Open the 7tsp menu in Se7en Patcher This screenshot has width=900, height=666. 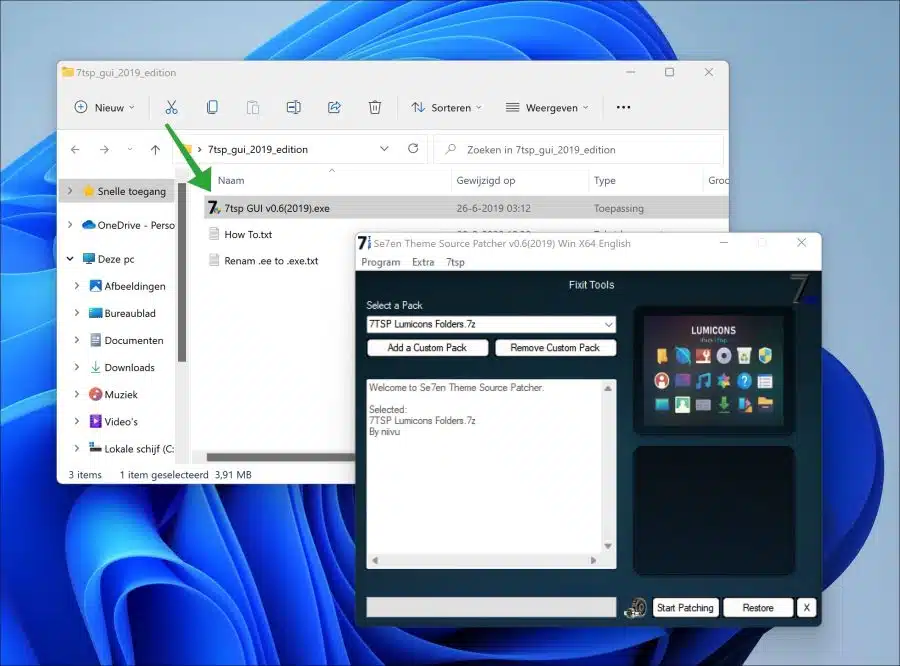[455, 262]
